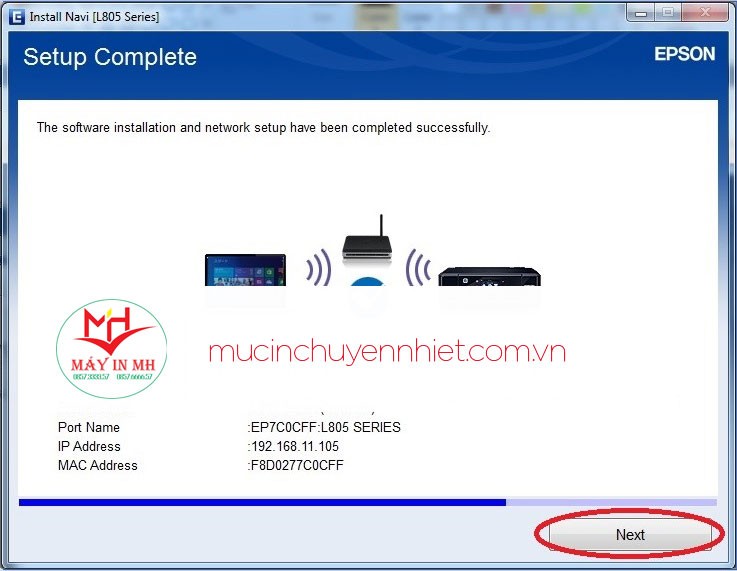Click the Next button

click(629, 535)
